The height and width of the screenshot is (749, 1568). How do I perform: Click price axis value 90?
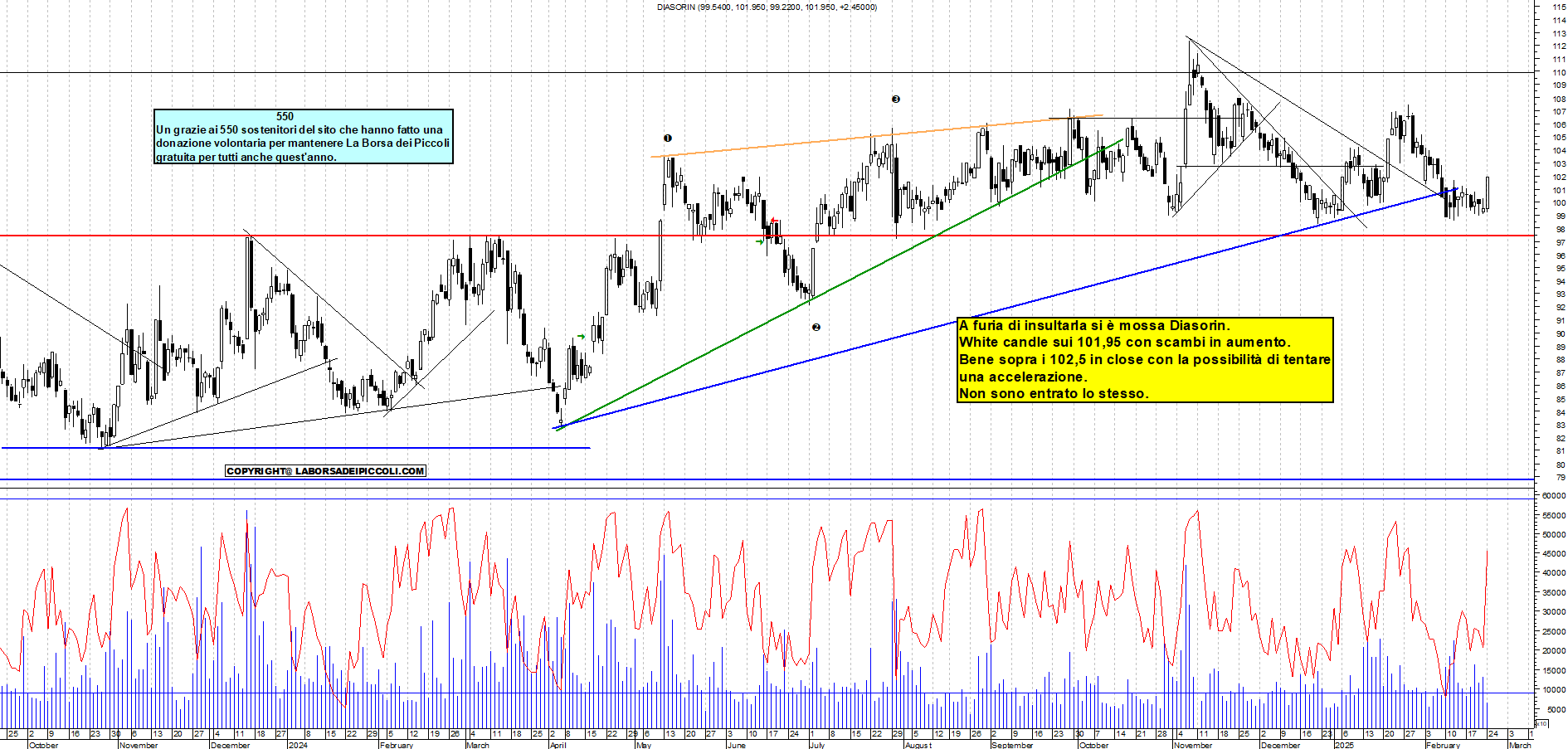[x=1561, y=333]
